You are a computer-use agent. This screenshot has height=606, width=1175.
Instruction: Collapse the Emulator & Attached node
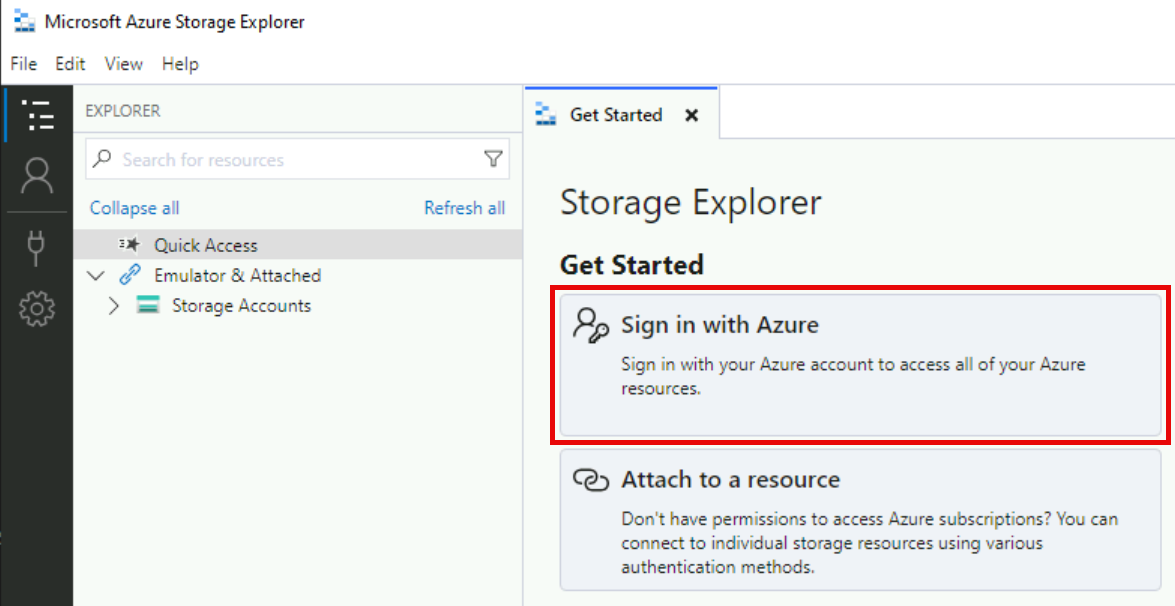click(95, 275)
